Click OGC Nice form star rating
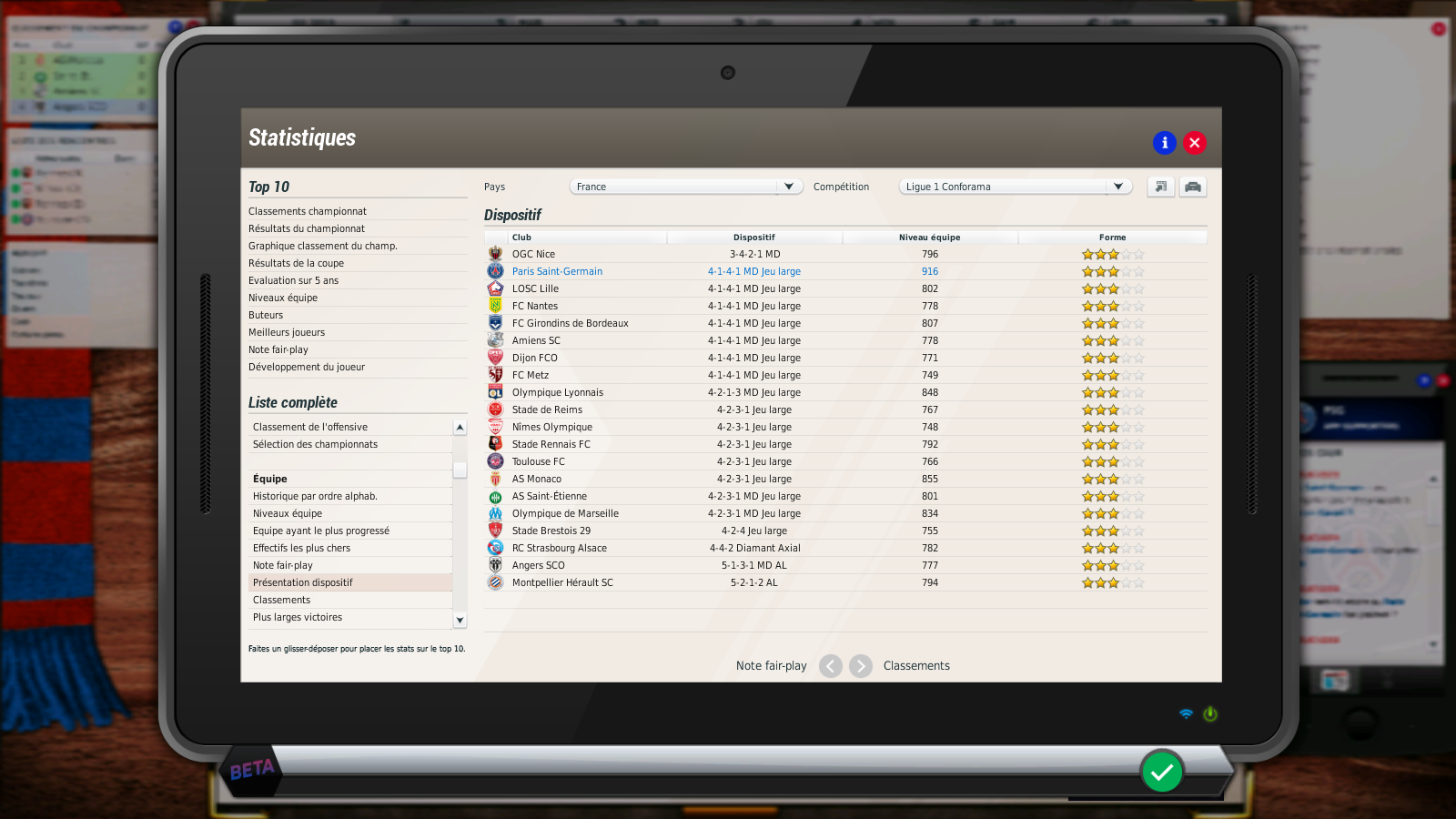 pos(1113,255)
